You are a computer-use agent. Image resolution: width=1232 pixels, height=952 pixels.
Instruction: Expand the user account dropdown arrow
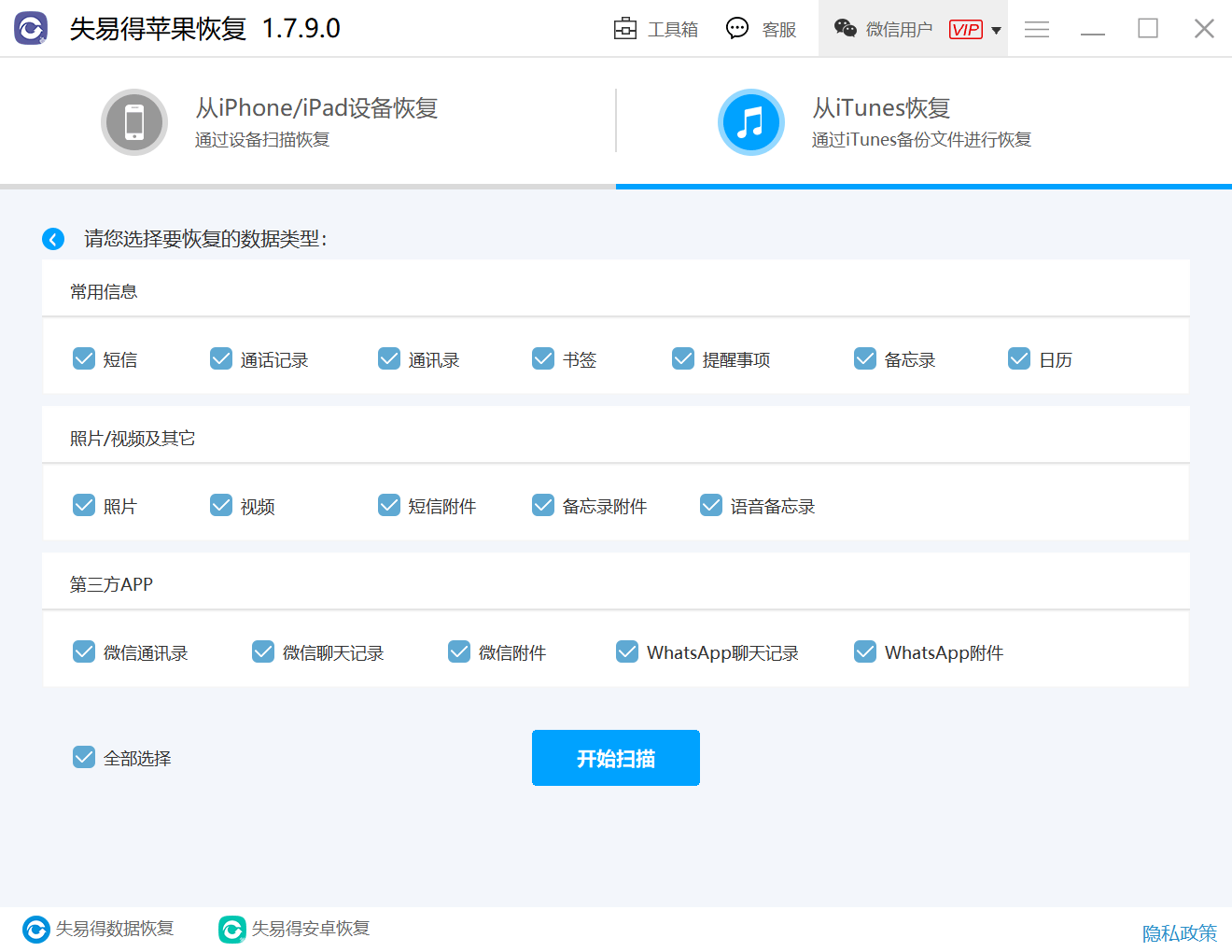click(996, 30)
